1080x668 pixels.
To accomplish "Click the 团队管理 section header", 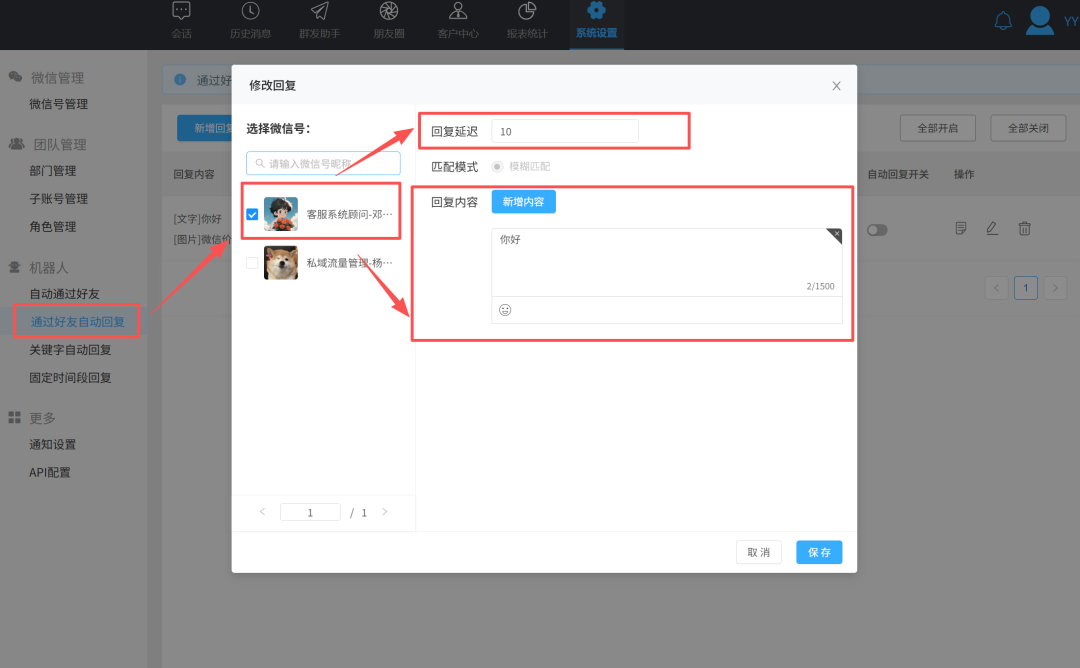I will pyautogui.click(x=60, y=145).
